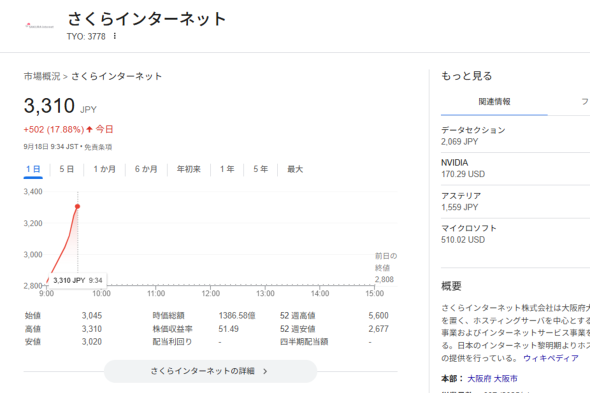This screenshot has width=590, height=393.
Task: Click the 9月18日 9:34 JST timestamp
Action: pos(51,147)
